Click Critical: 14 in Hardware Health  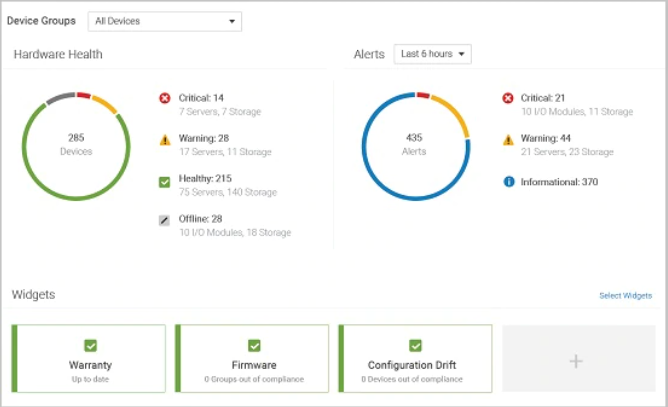point(201,98)
